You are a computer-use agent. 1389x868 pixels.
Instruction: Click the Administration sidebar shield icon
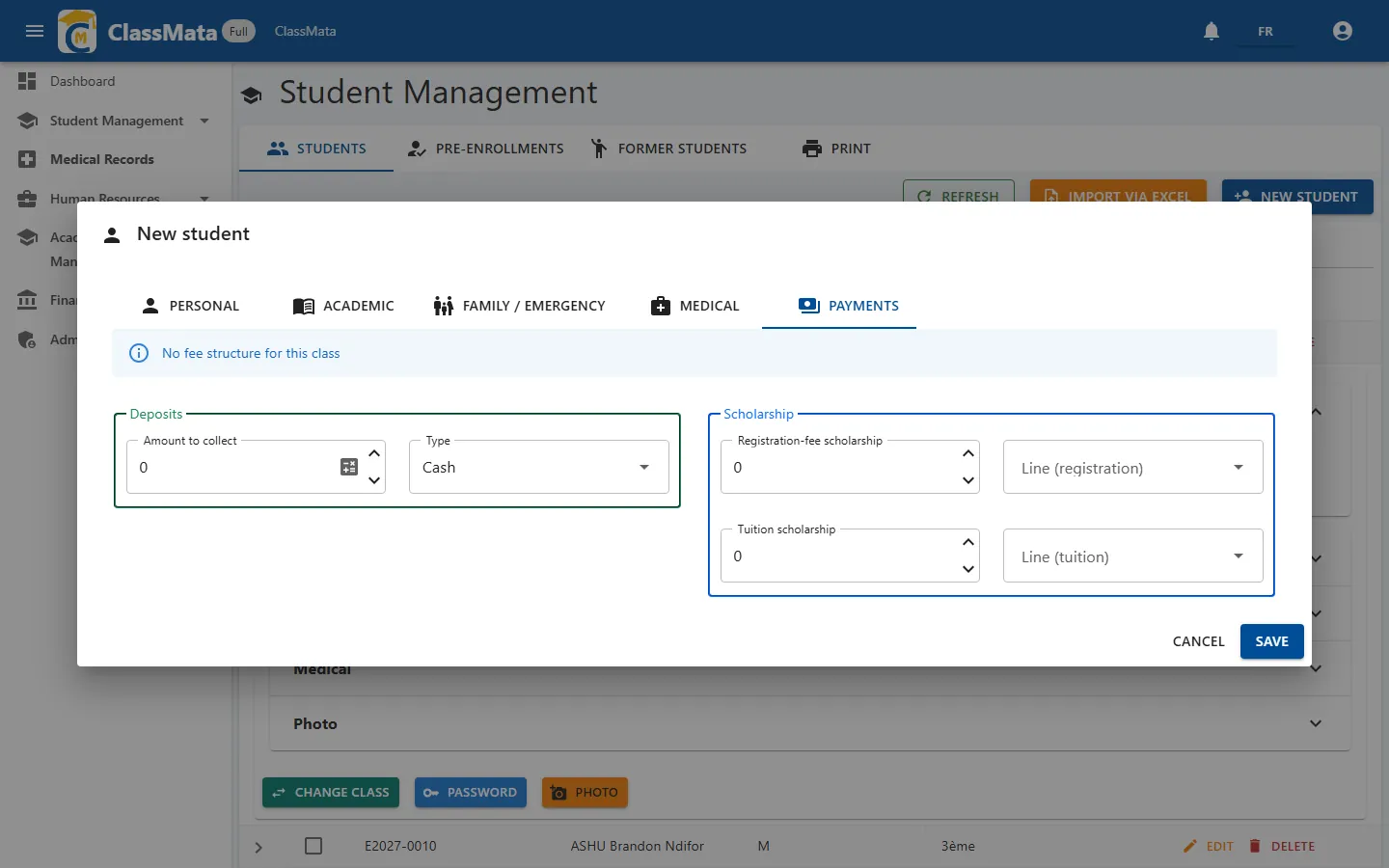click(27, 339)
